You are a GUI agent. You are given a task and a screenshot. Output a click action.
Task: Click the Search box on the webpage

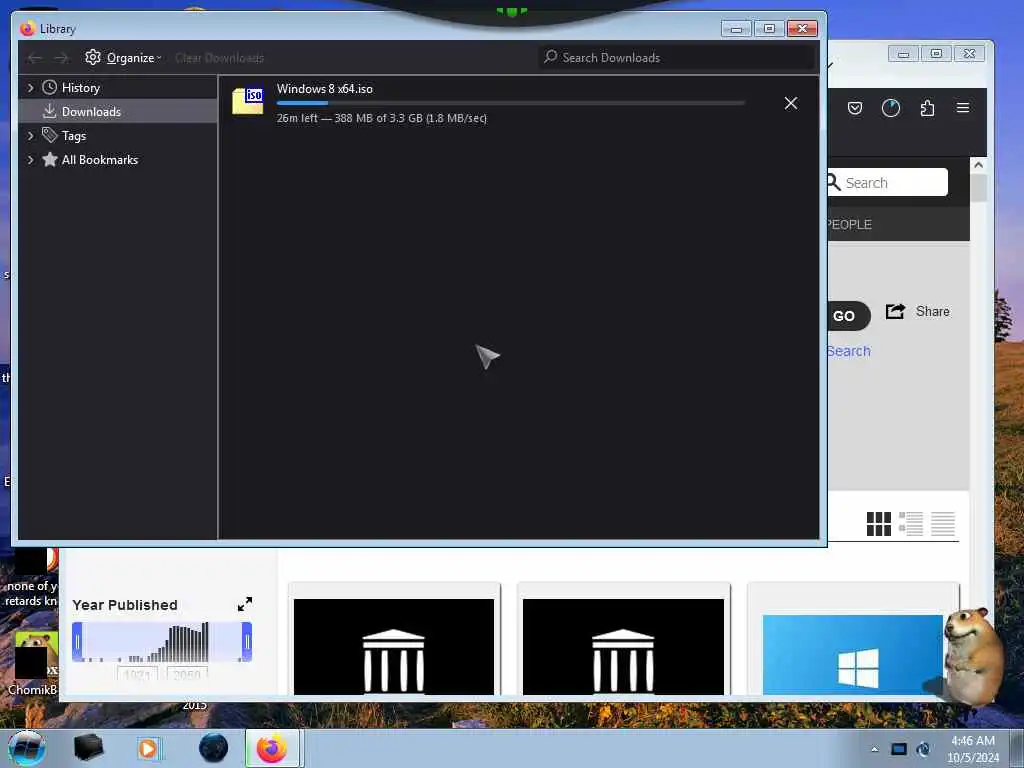click(888, 182)
